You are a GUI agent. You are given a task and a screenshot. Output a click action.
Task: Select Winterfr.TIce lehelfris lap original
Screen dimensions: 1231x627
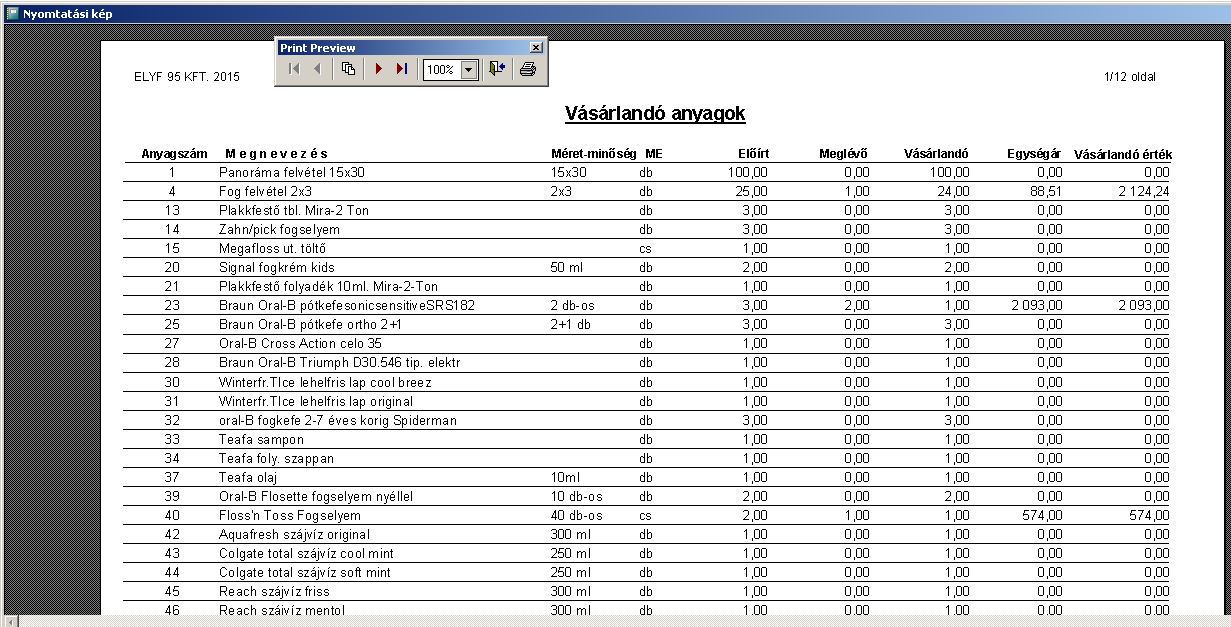tap(316, 401)
